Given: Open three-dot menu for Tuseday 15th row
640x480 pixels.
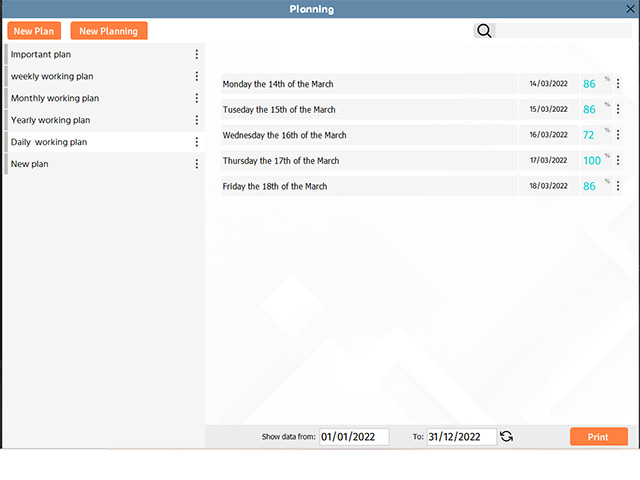Looking at the screenshot, I should (x=618, y=109).
